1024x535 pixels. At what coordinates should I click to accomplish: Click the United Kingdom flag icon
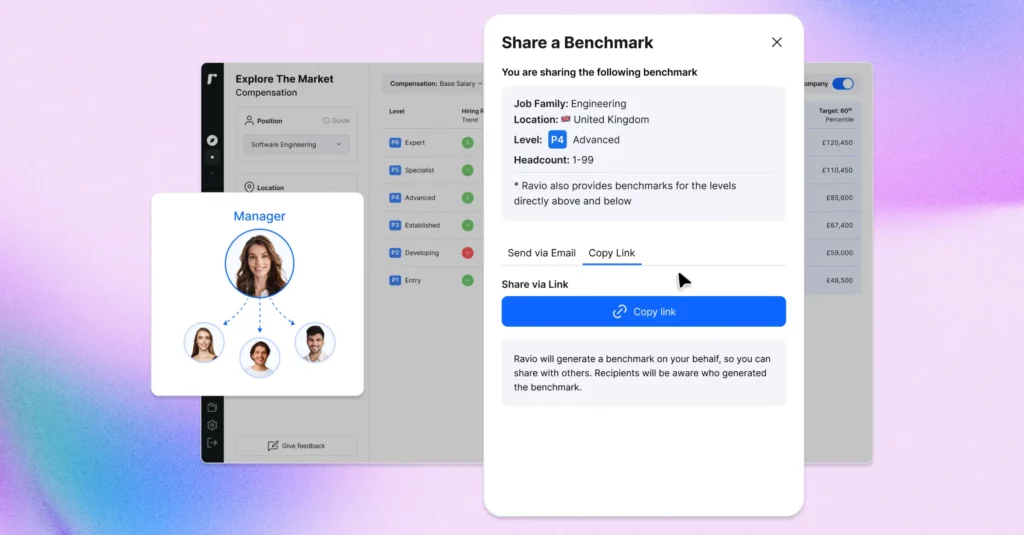point(566,120)
